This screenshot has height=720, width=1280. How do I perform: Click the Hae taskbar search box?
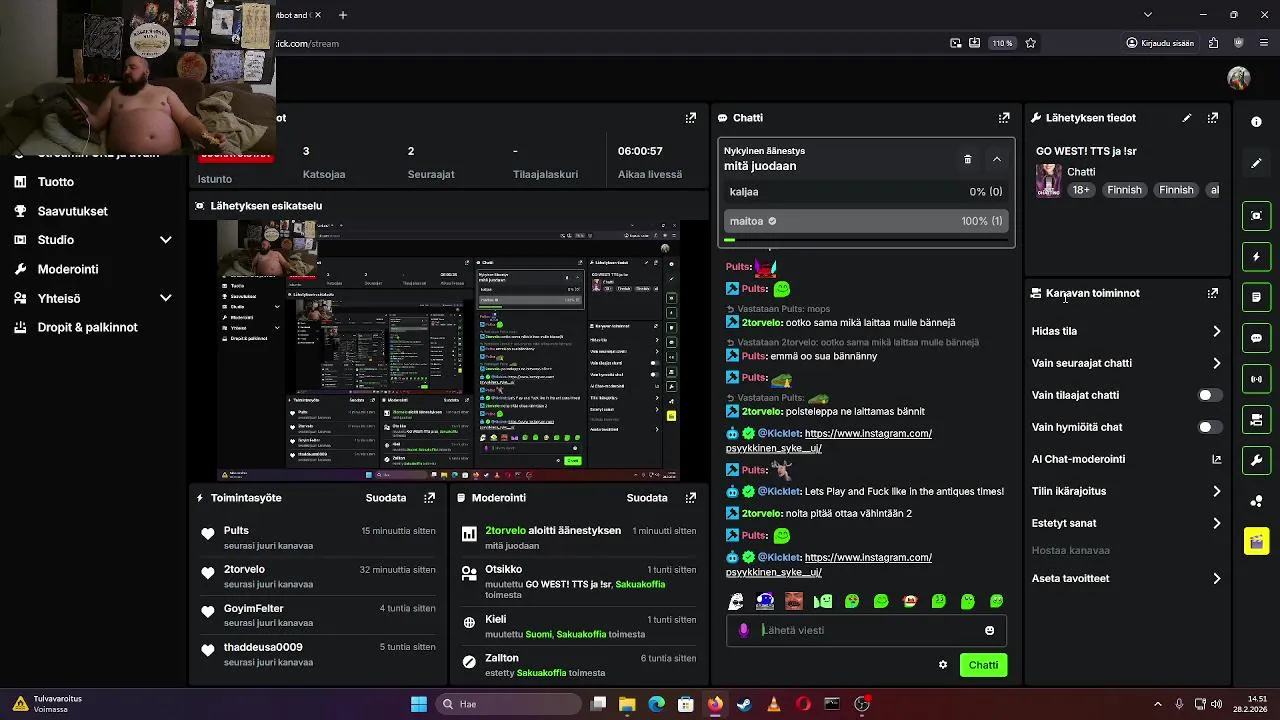[508, 704]
